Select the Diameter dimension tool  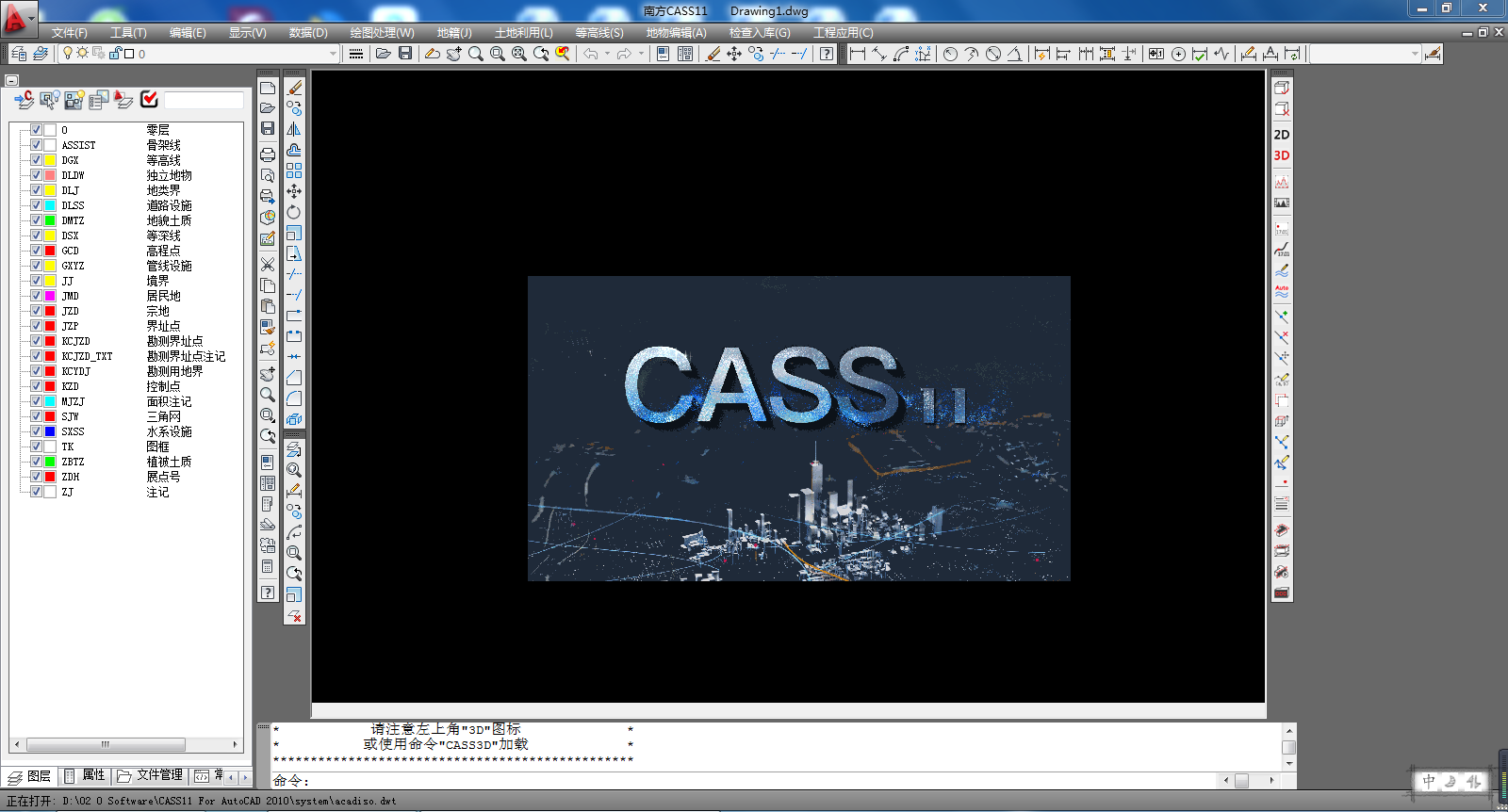[x=993, y=54]
